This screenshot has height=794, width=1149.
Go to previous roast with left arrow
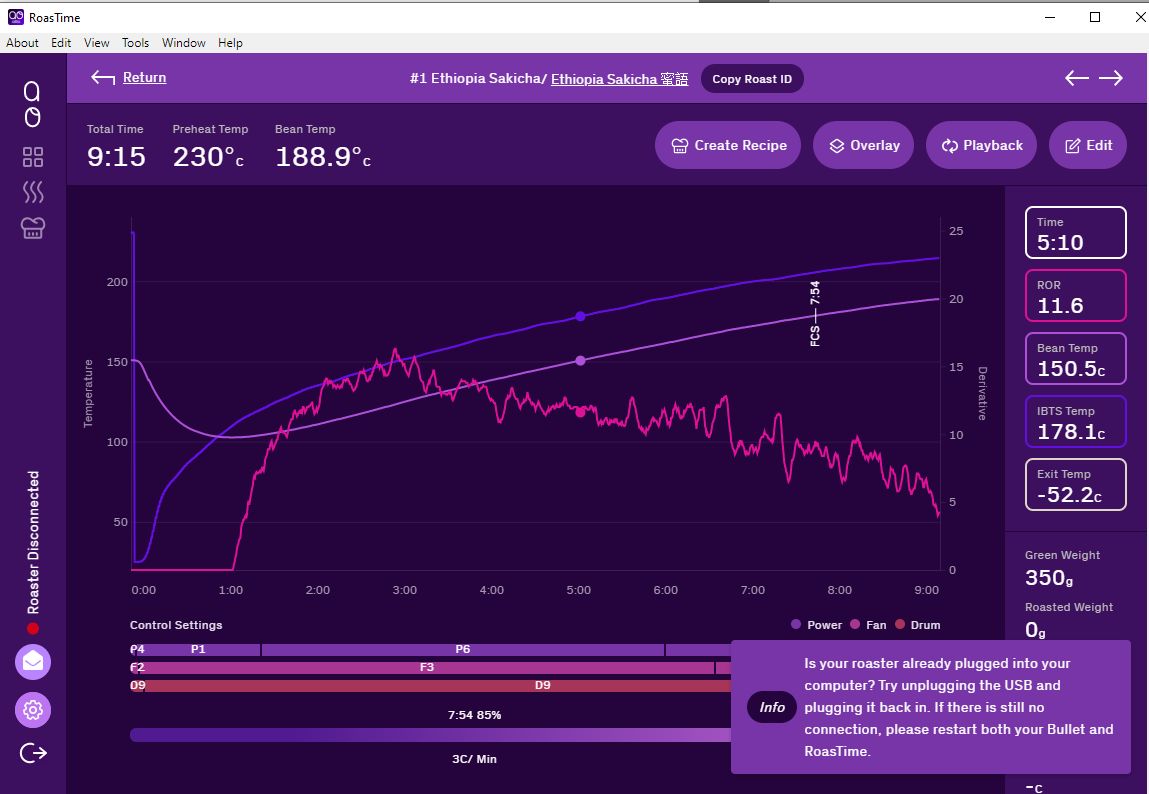click(1076, 78)
